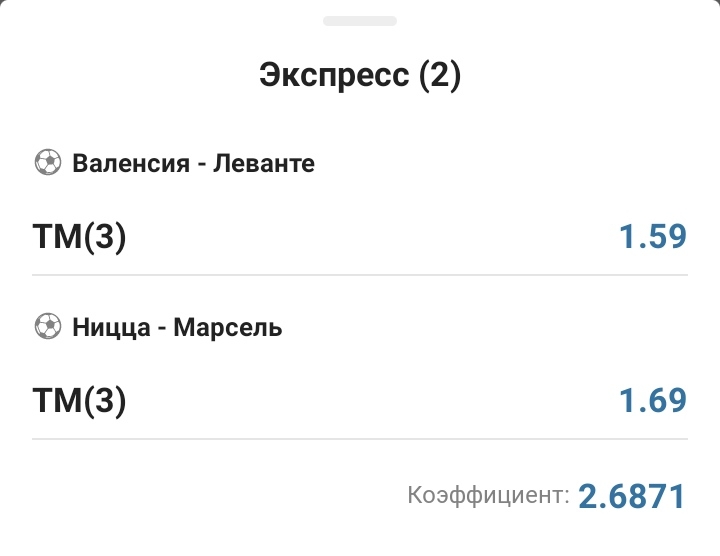Tap the total coefficient 2.6871
The height and width of the screenshot is (556, 720).
(x=632, y=495)
